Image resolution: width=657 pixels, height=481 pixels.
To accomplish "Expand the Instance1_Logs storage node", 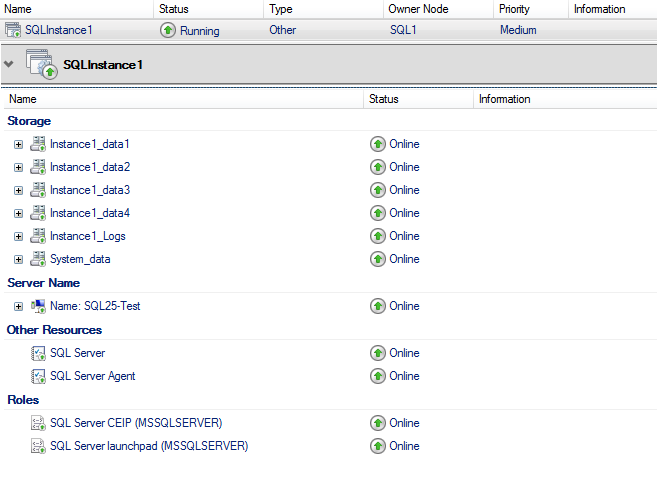I will pos(18,237).
